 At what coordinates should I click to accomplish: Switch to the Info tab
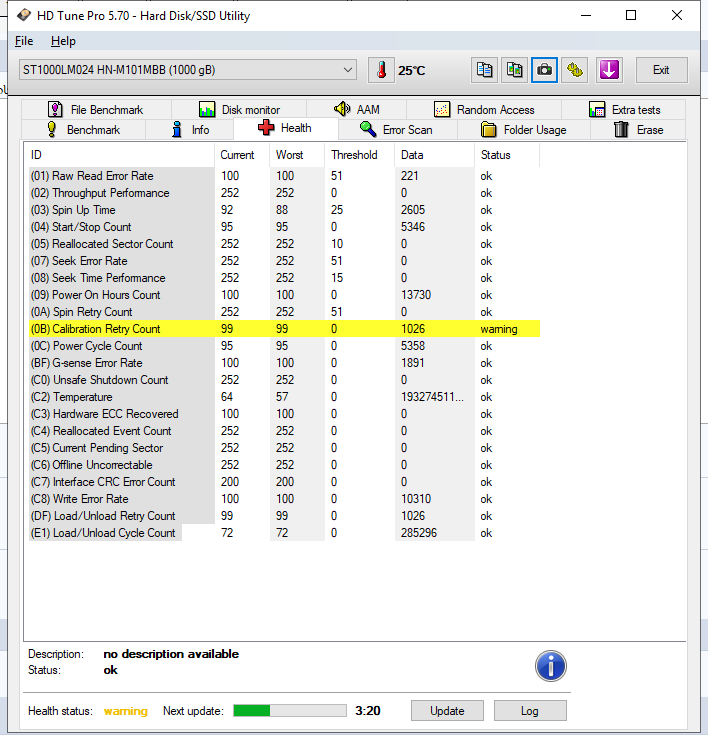[x=190, y=130]
